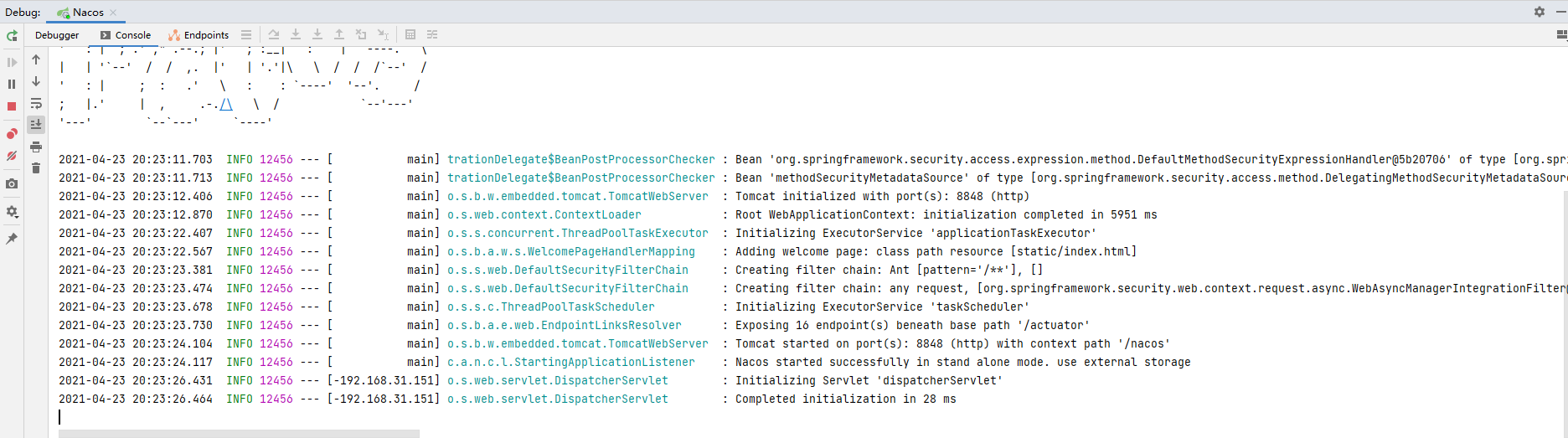Switch to the Debugger tab

pos(57,35)
